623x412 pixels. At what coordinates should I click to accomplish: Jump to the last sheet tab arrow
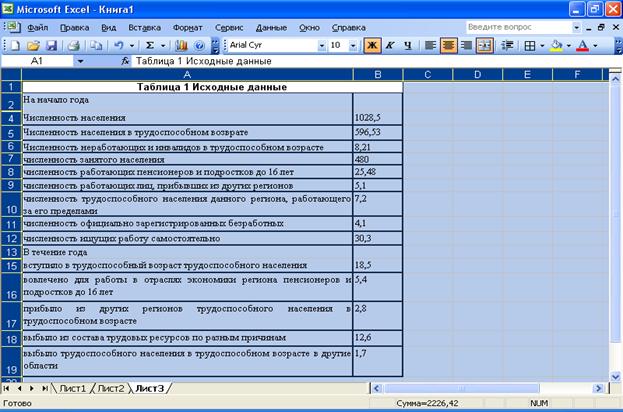(44, 388)
